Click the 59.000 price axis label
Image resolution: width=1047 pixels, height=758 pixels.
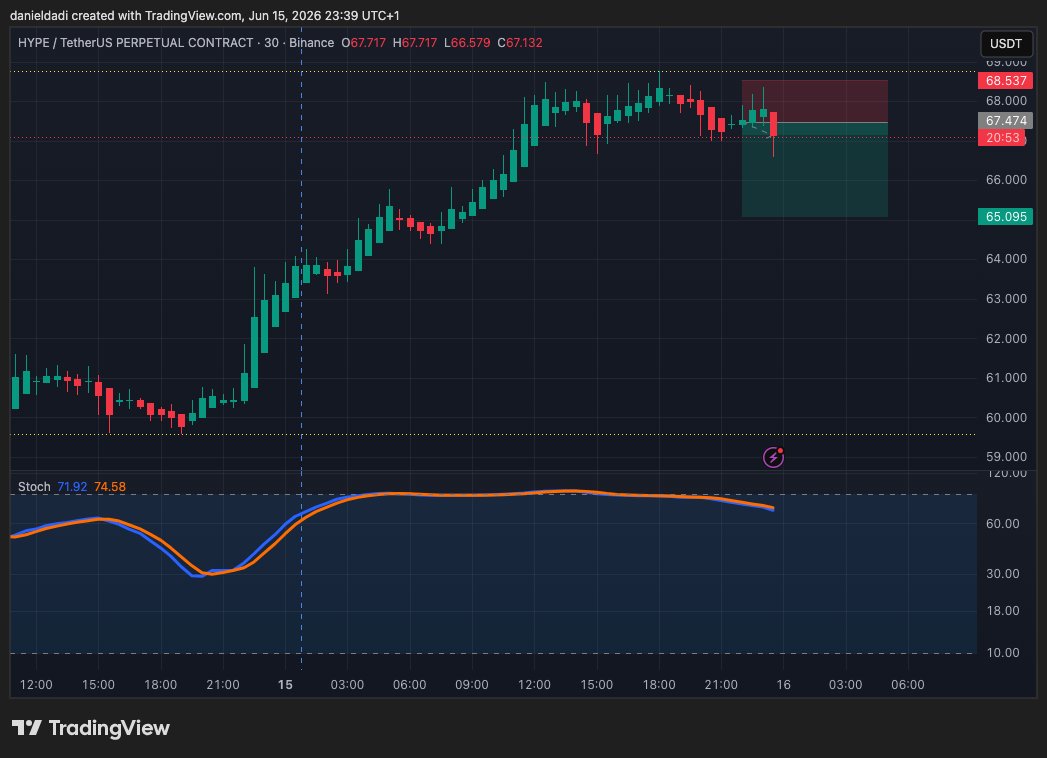pos(1006,457)
